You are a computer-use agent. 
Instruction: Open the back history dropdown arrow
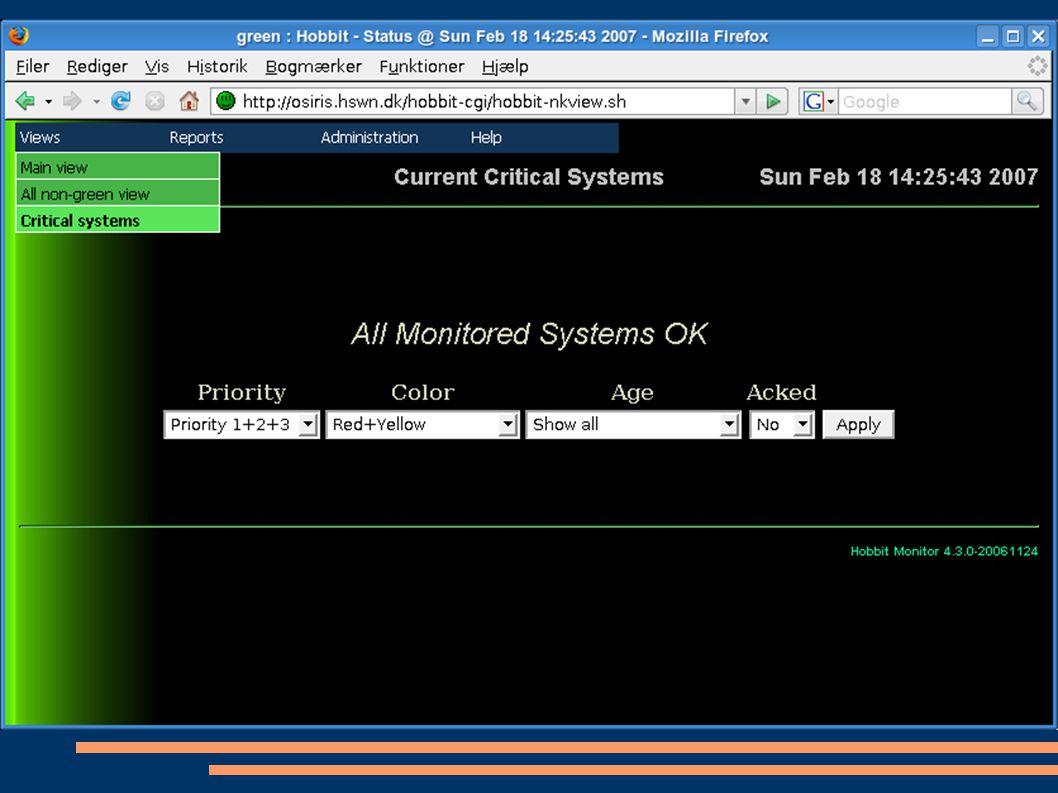point(49,102)
